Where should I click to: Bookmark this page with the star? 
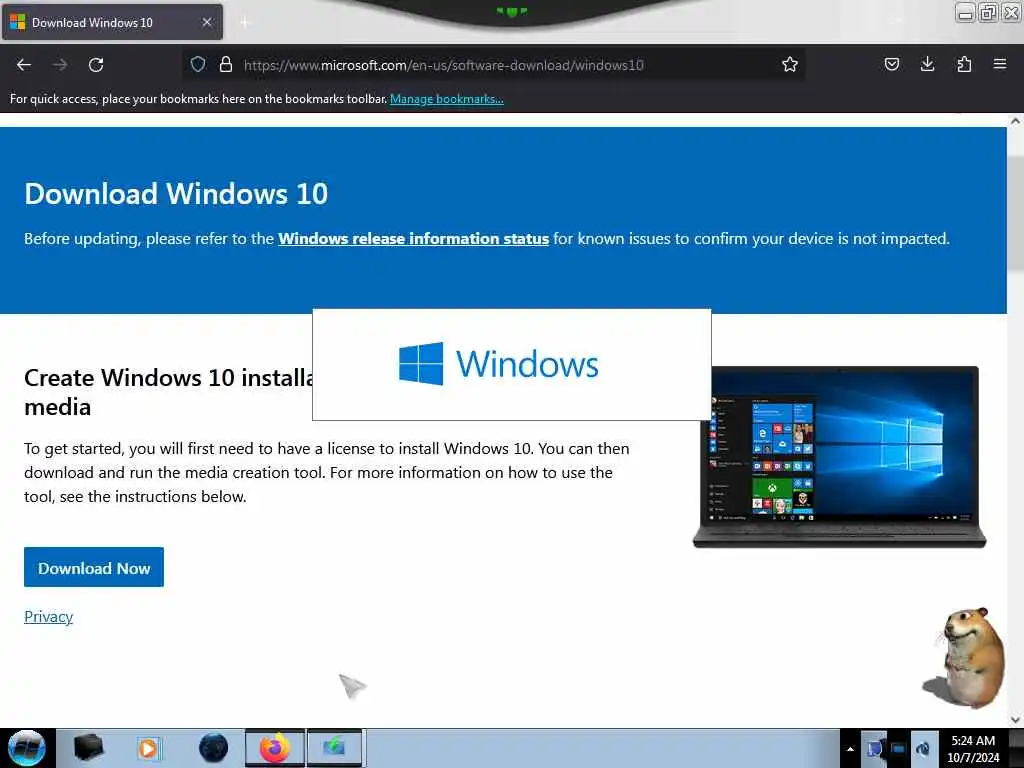790,64
